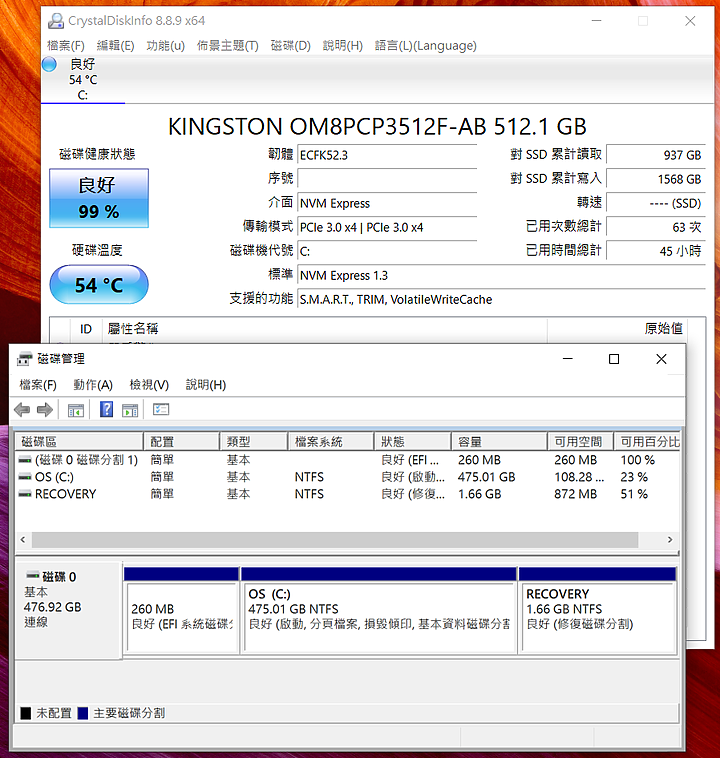Viewport: 720px width, 758px height.
Task: Click the 容量 column header
Action: click(499, 441)
